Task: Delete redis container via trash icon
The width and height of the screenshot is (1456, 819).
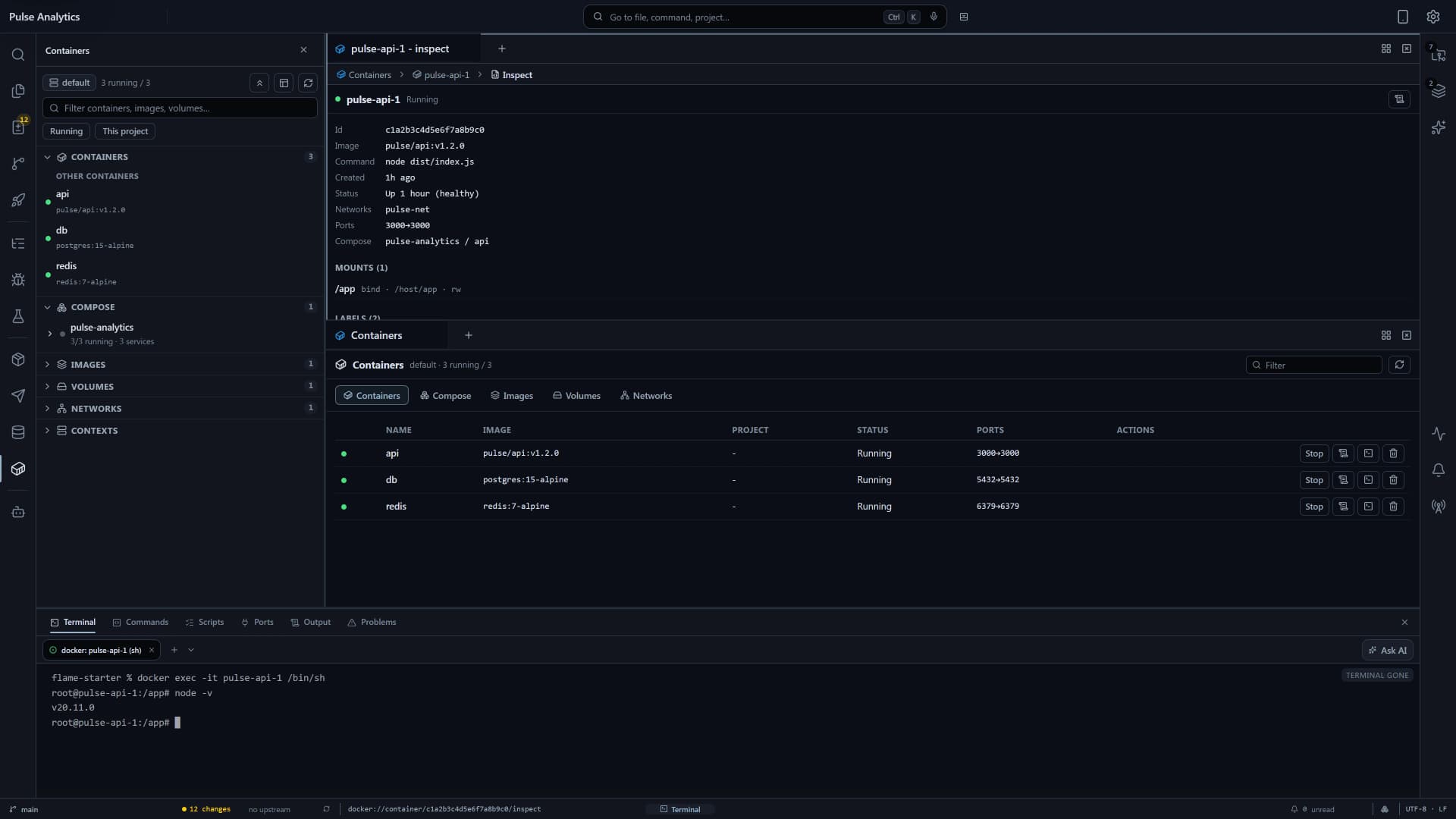Action: pyautogui.click(x=1393, y=507)
